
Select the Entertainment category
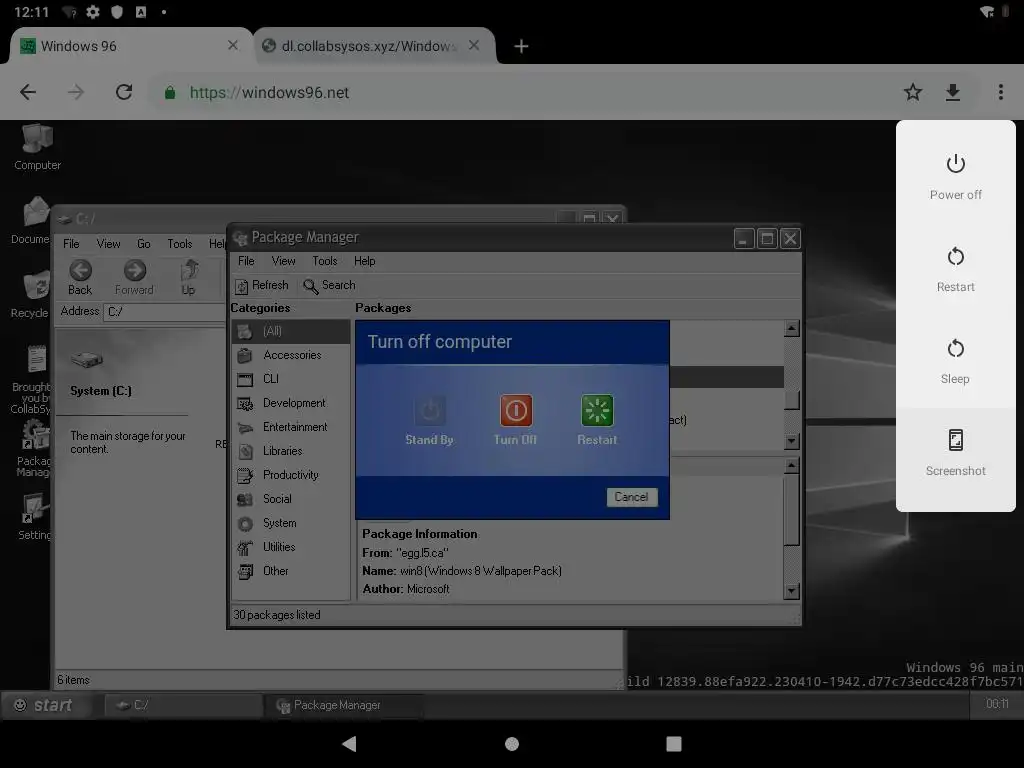pos(291,427)
